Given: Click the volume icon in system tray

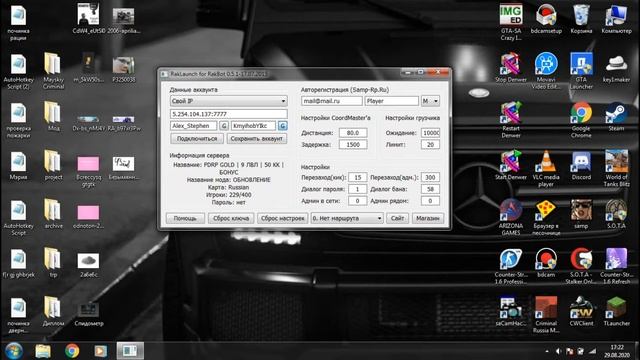Looking at the screenshot, I should click(x=559, y=351).
